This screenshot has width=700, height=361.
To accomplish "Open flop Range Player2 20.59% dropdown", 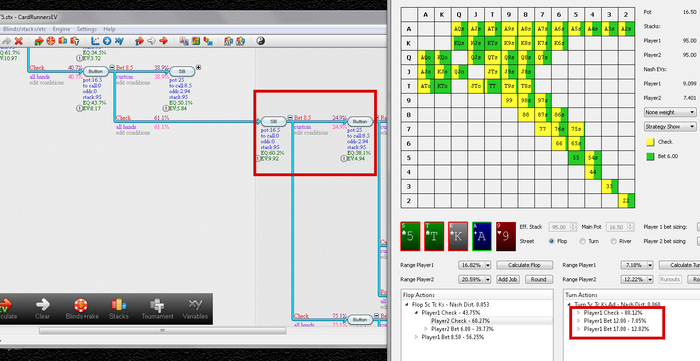I will (474, 279).
